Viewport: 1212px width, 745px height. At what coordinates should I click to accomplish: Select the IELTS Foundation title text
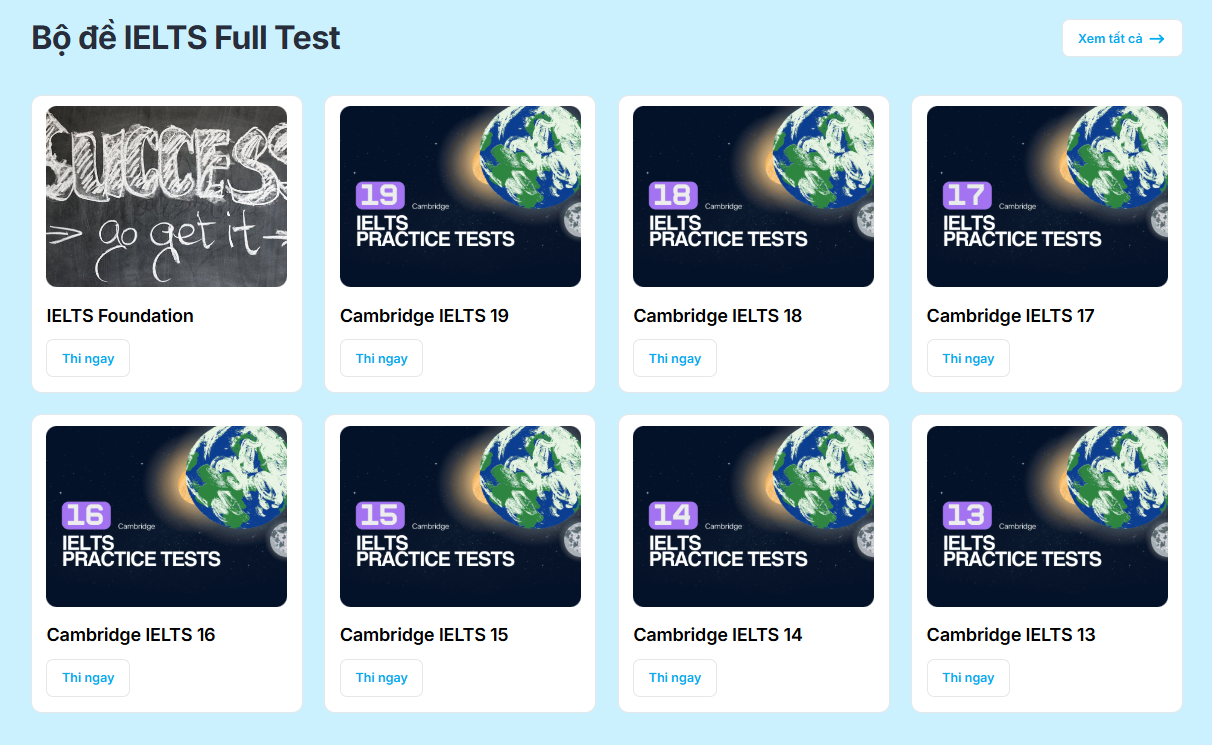120,316
